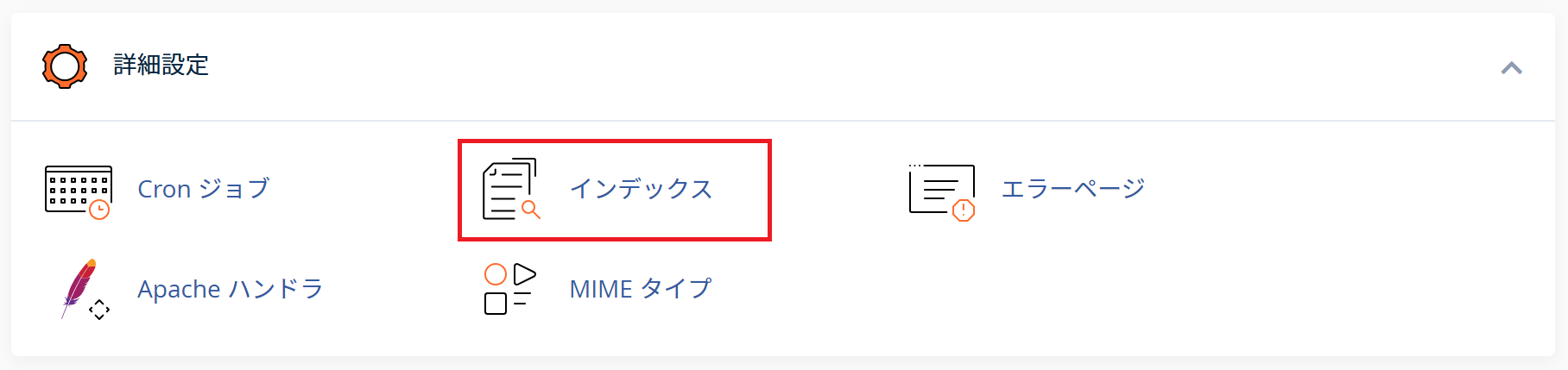Click the Apache feather icon
Image resolution: width=1568 pixels, height=370 pixels.
[79, 288]
